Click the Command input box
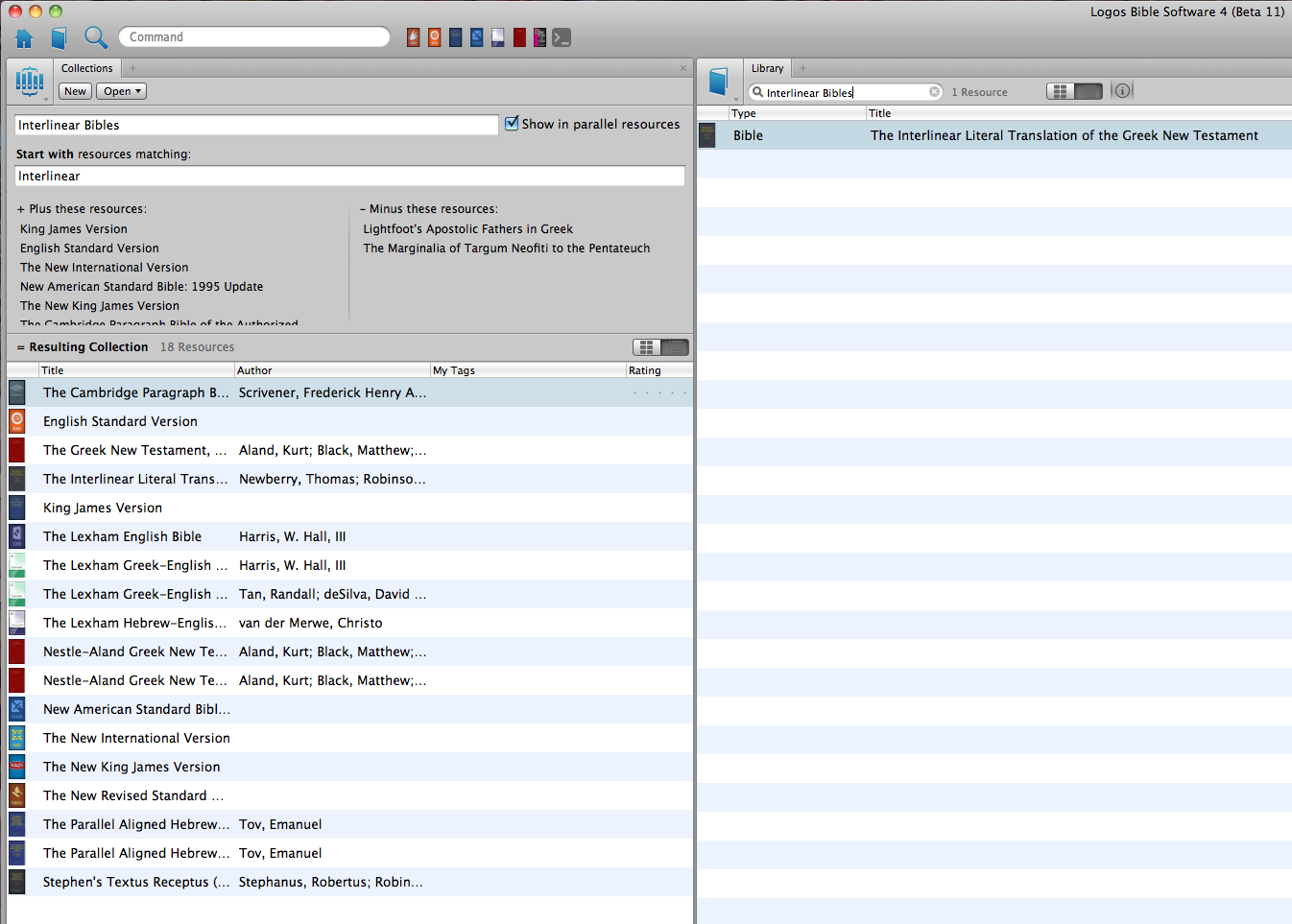 254,36
